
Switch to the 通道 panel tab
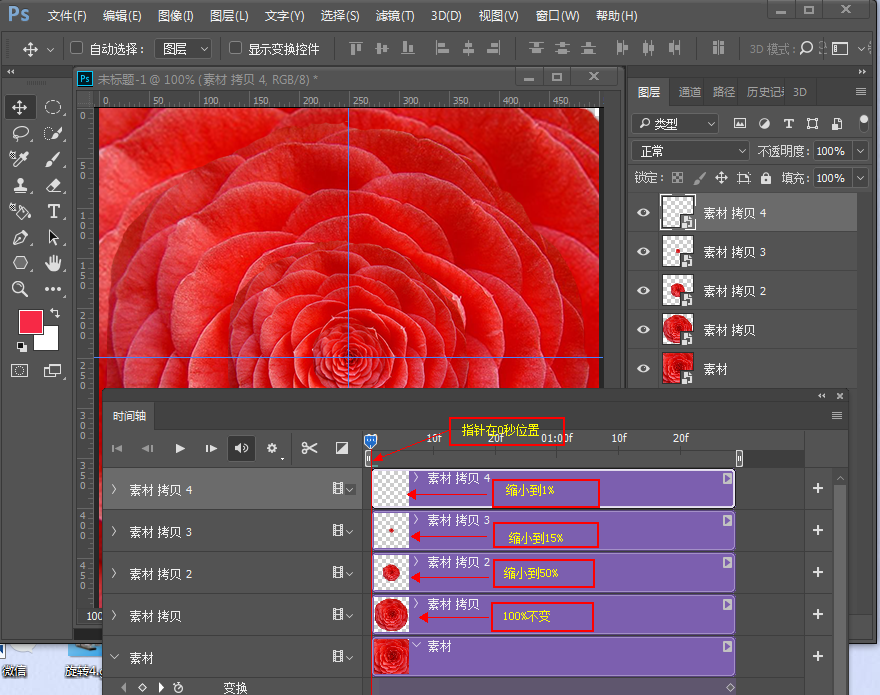688,91
